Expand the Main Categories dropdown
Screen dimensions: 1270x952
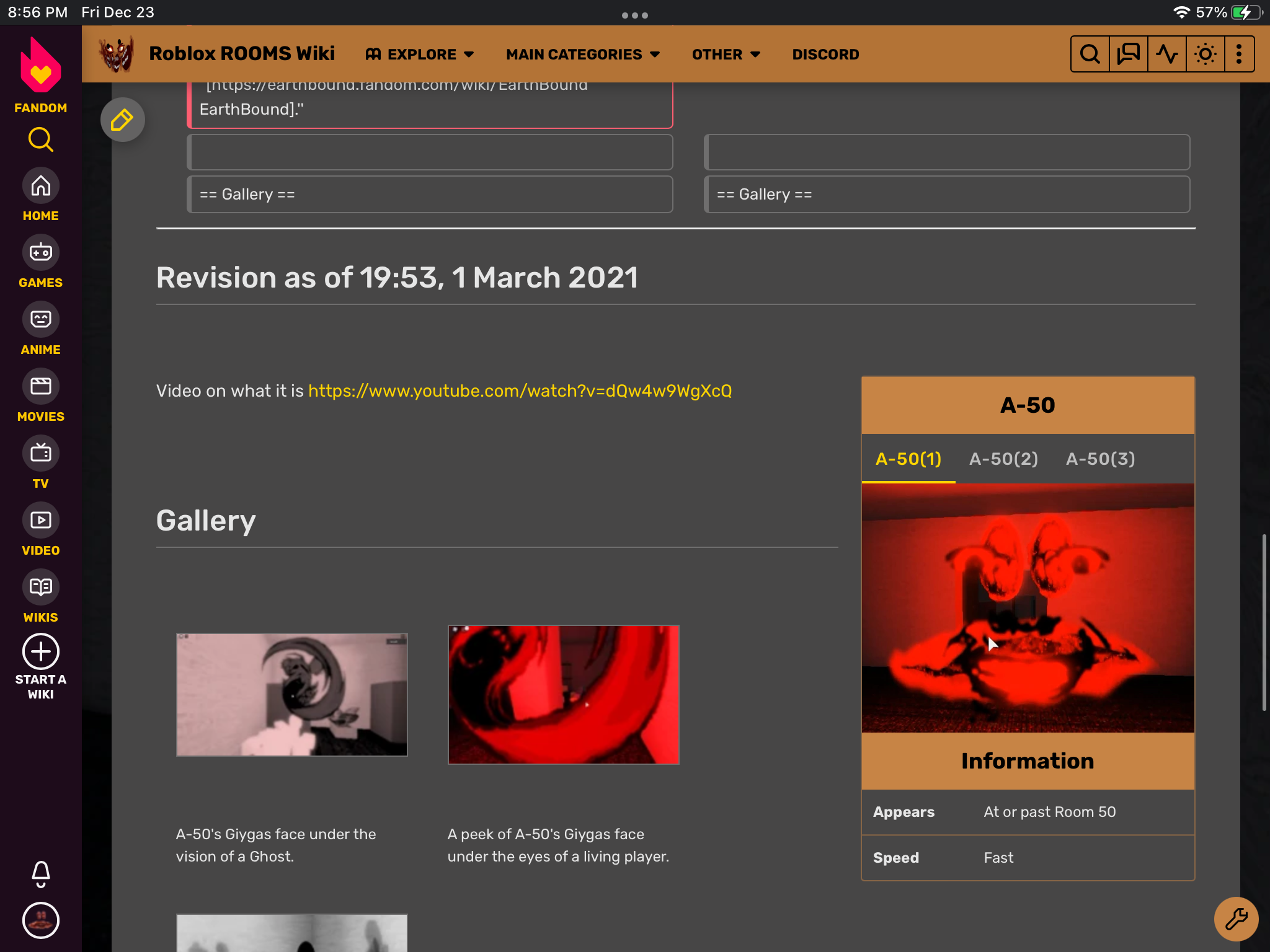(x=583, y=55)
